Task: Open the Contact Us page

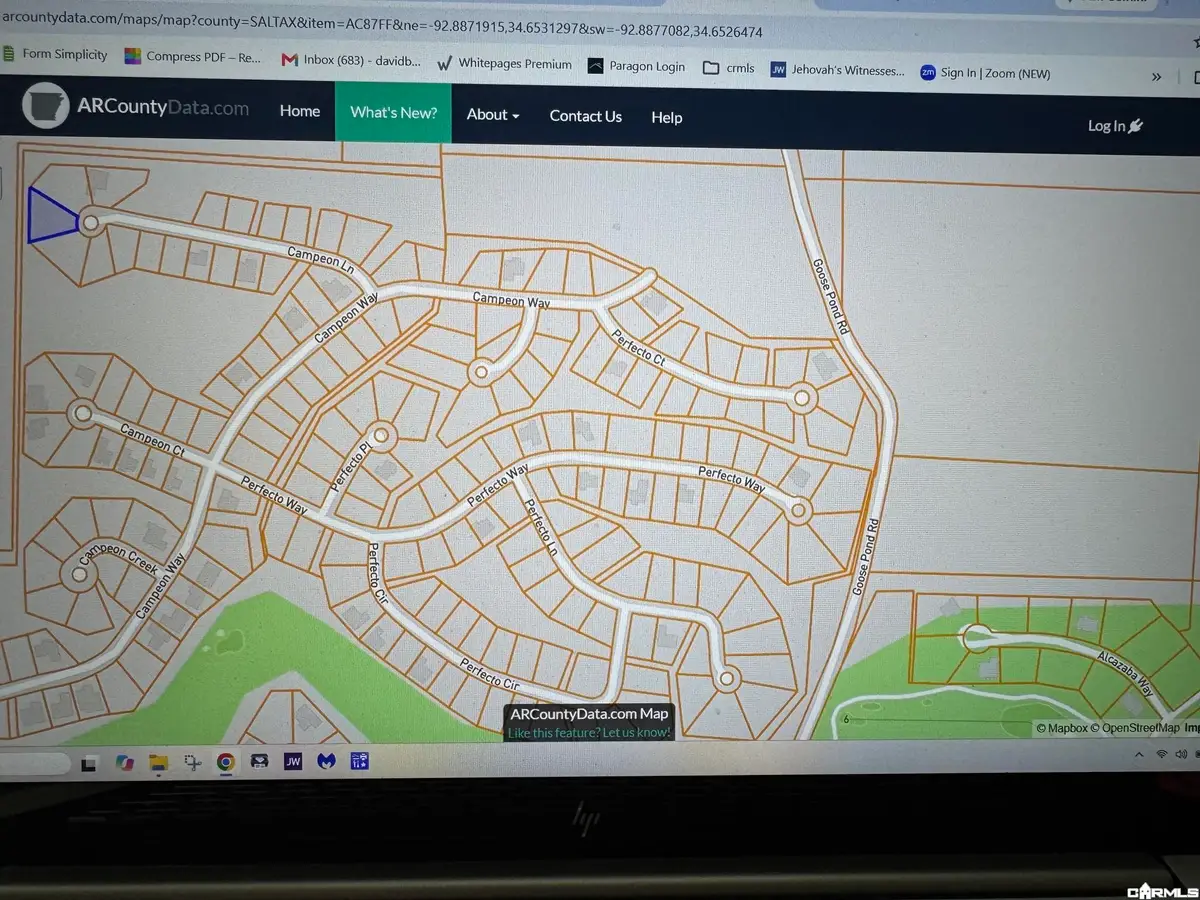Action: pyautogui.click(x=585, y=116)
